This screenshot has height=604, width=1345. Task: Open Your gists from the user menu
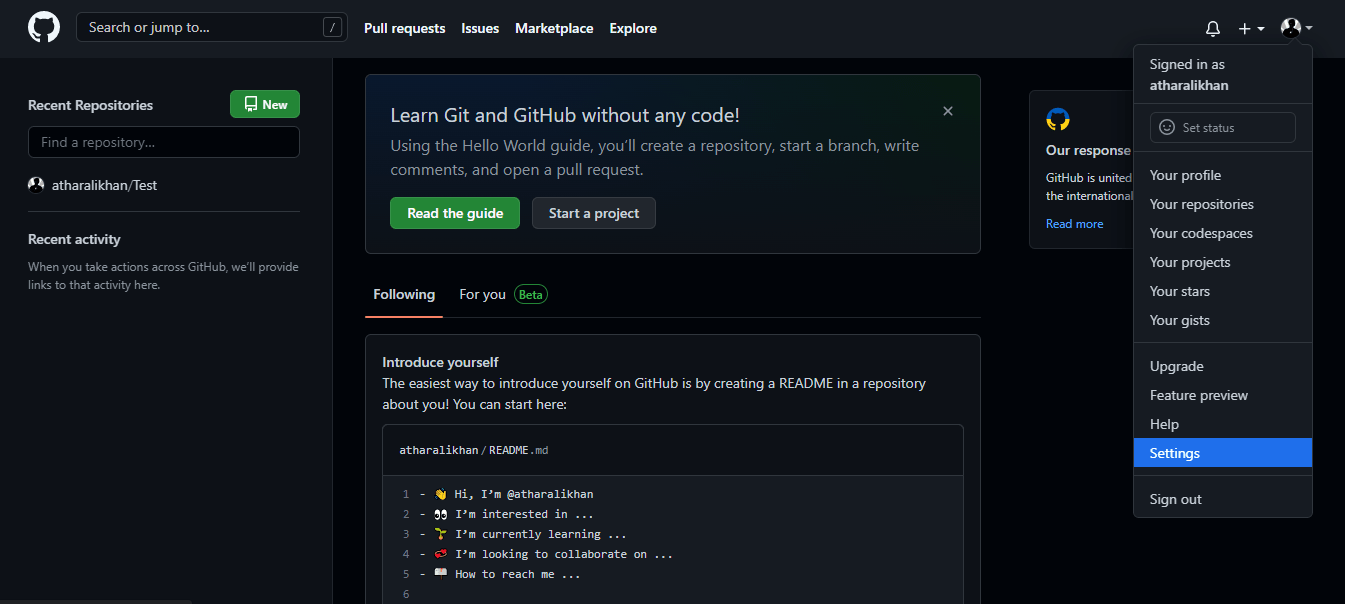coord(1222,320)
